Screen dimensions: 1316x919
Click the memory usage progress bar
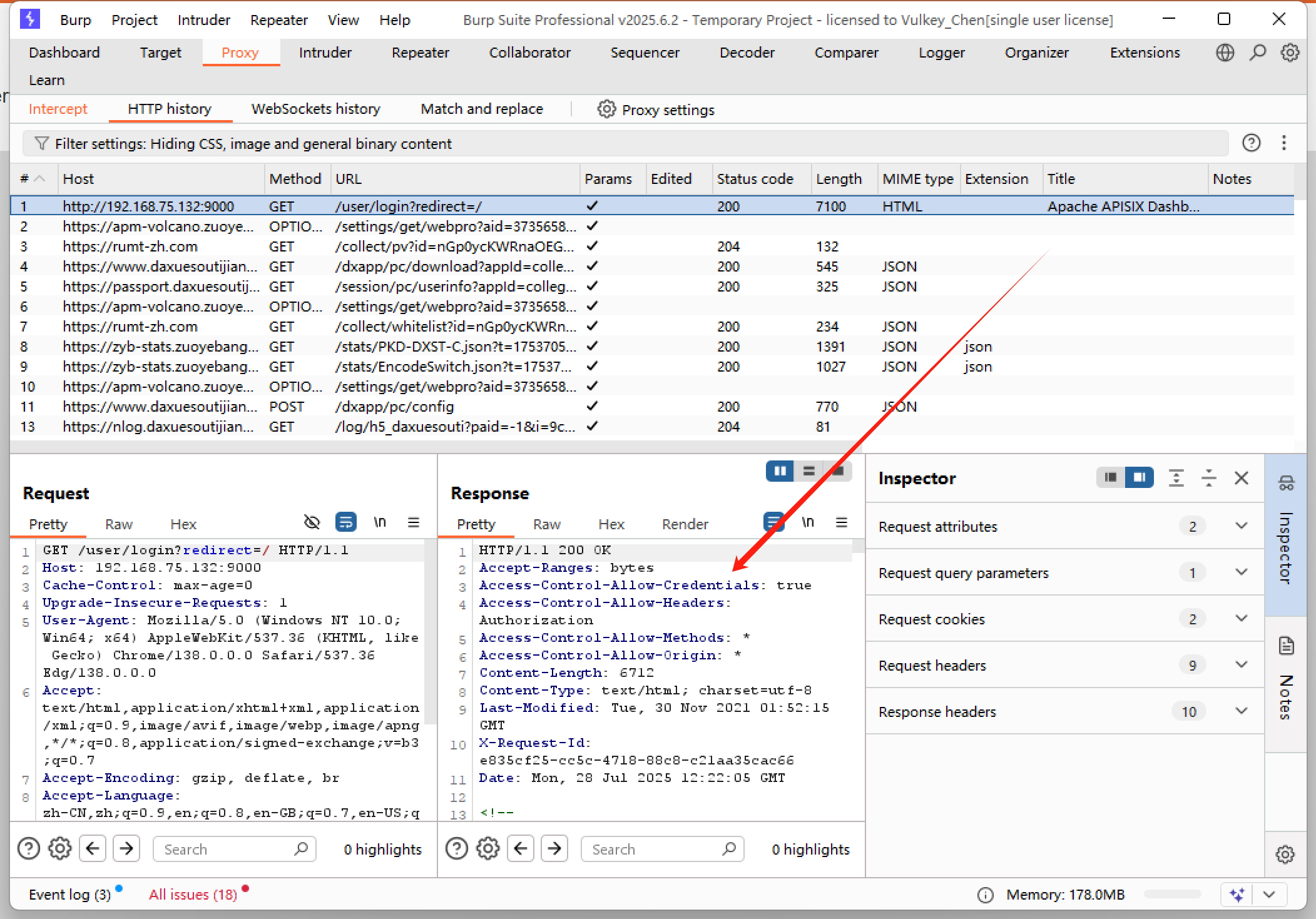(x=1172, y=895)
